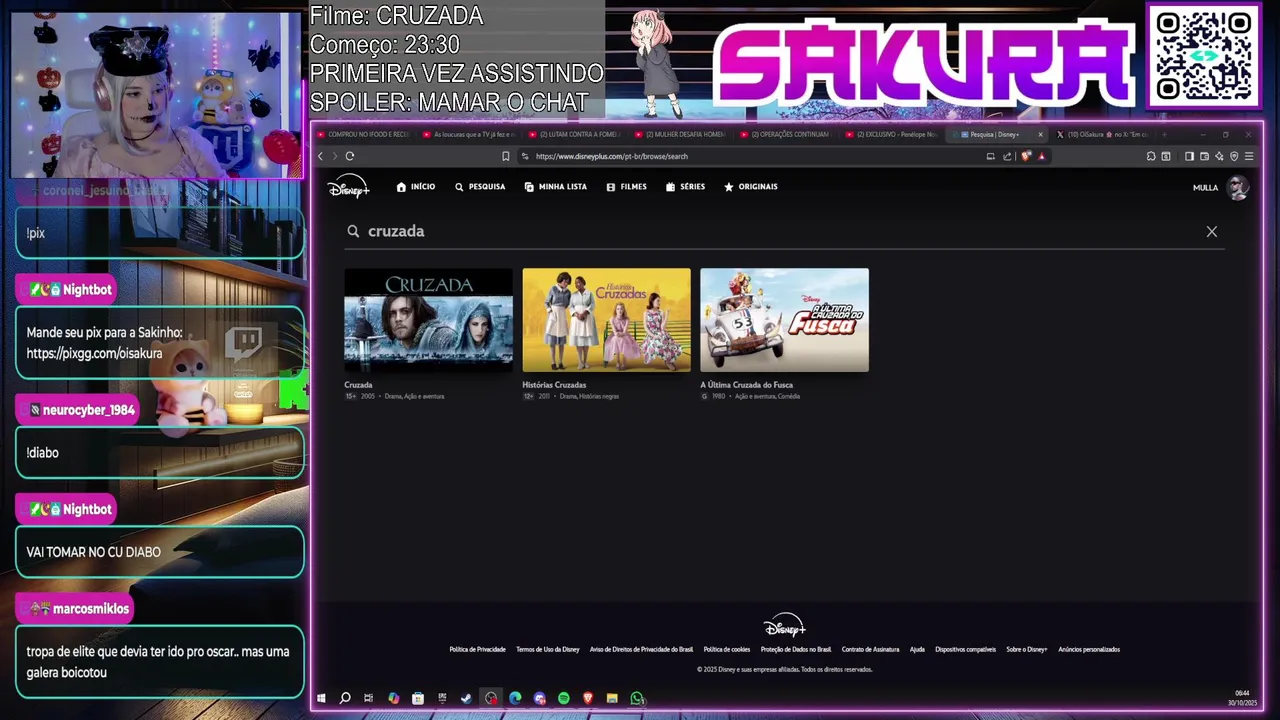1280x720 pixels.
Task: Close the 'Pesquisa | Disney+' tab
Action: 1040,134
